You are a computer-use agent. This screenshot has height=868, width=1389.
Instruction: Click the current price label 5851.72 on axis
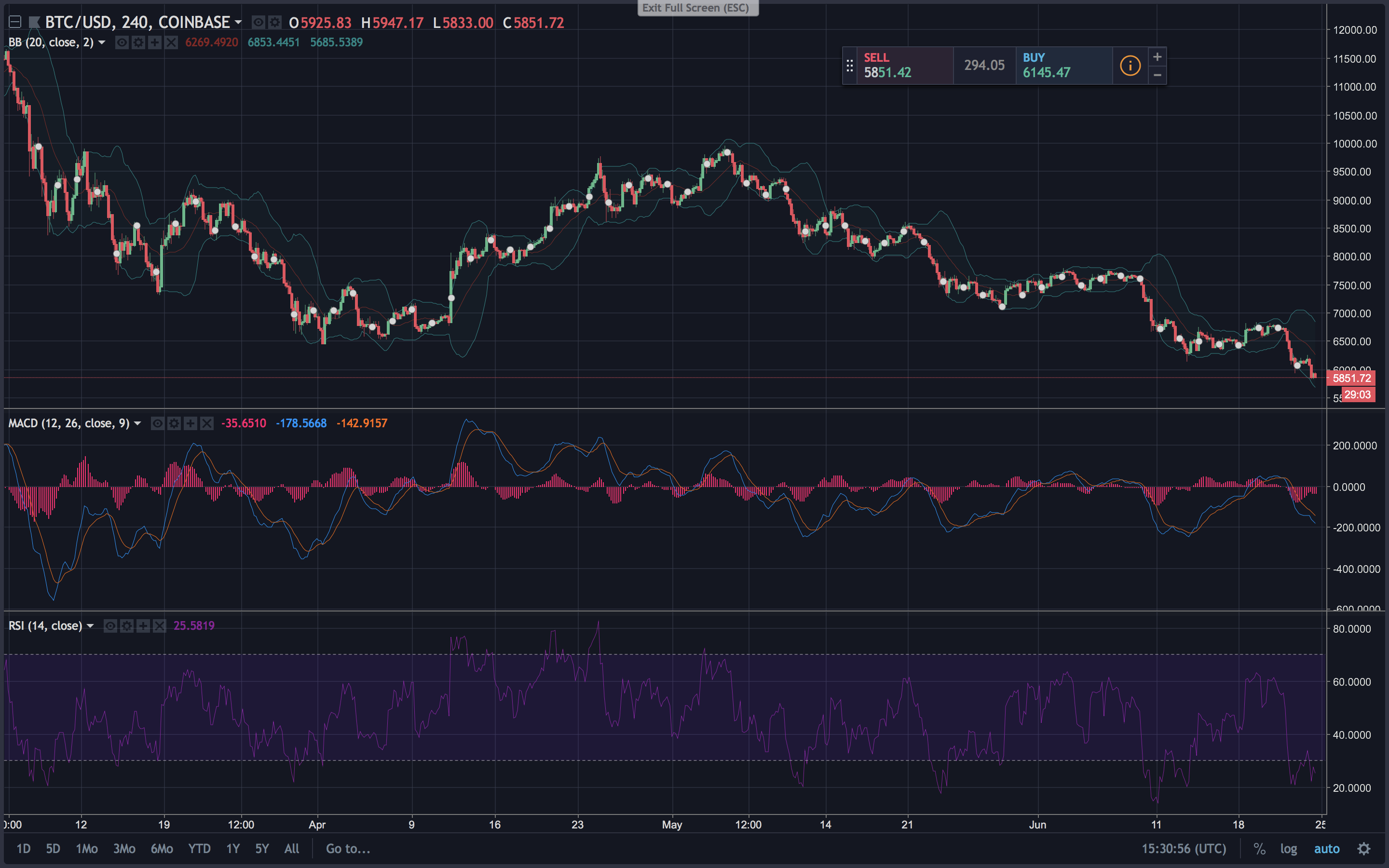[1351, 378]
